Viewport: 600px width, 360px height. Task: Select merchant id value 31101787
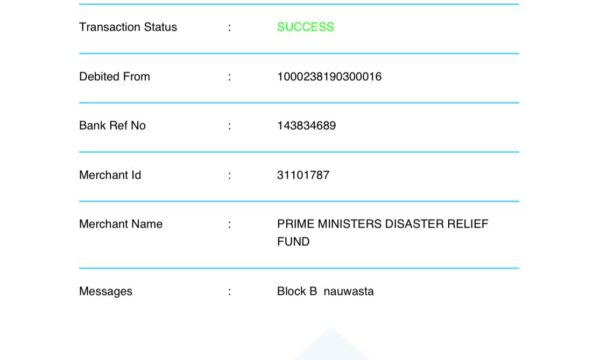303,175
